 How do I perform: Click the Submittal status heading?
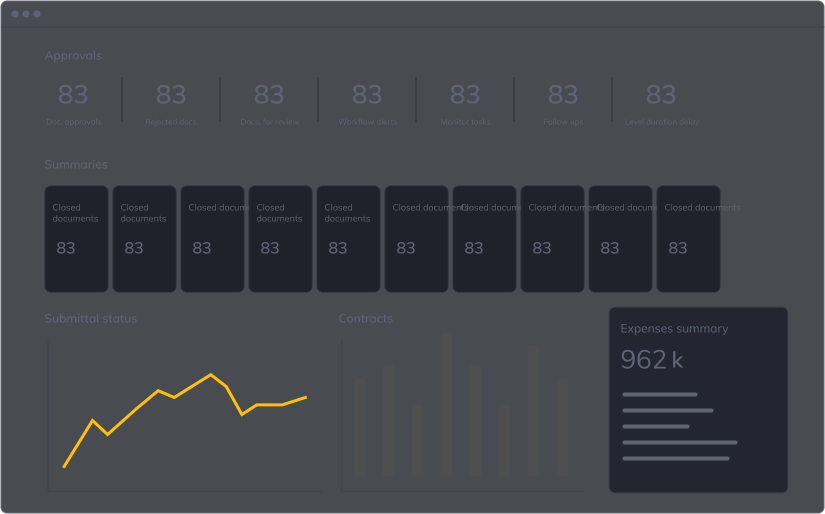(x=91, y=319)
